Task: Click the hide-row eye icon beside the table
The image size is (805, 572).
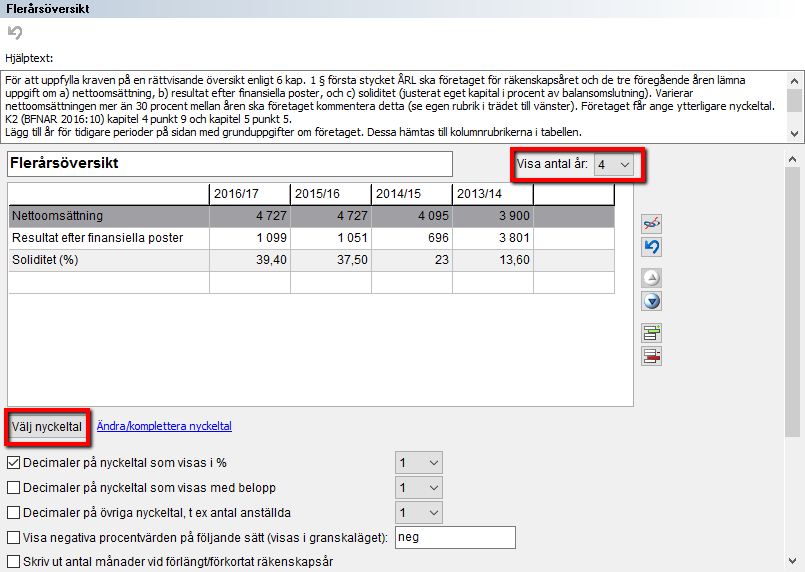Action: (x=651, y=224)
